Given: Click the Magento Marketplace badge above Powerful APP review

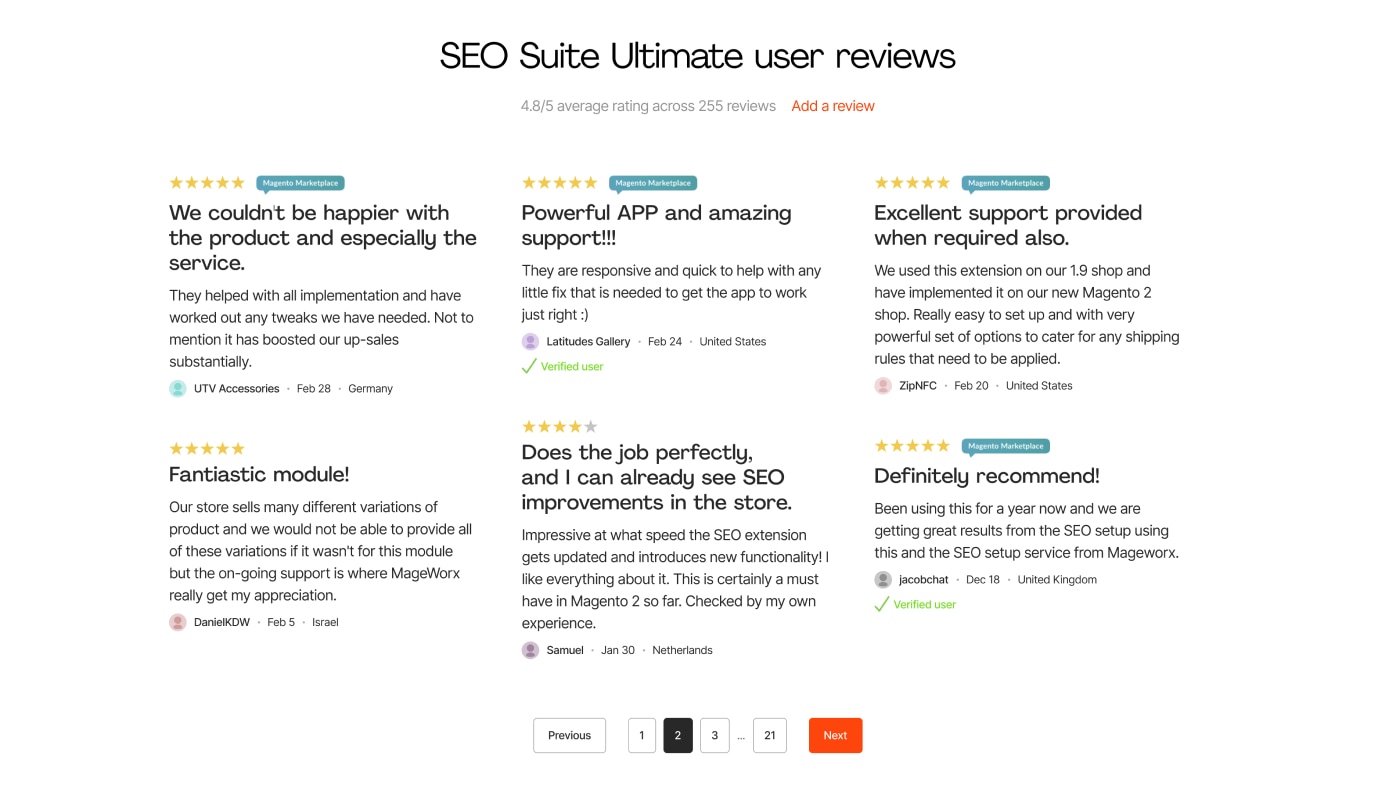Looking at the screenshot, I should point(652,182).
